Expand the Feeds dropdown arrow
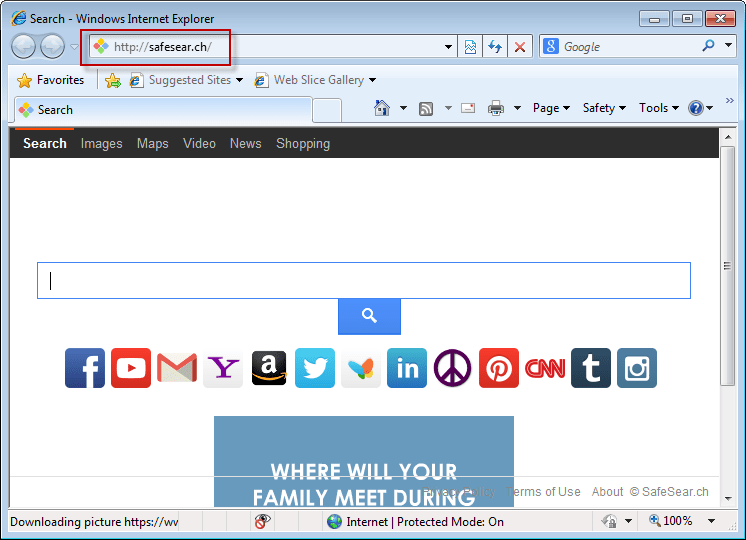Viewport: 746px width, 540px height. (448, 108)
